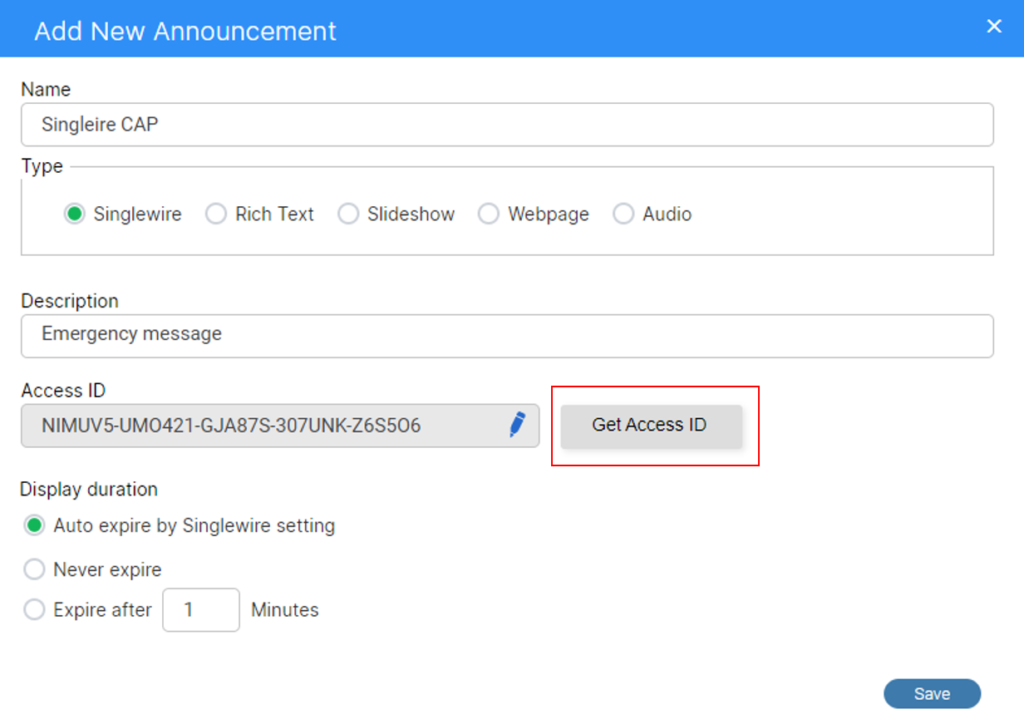
Task: Save the new announcement
Action: (x=932, y=694)
